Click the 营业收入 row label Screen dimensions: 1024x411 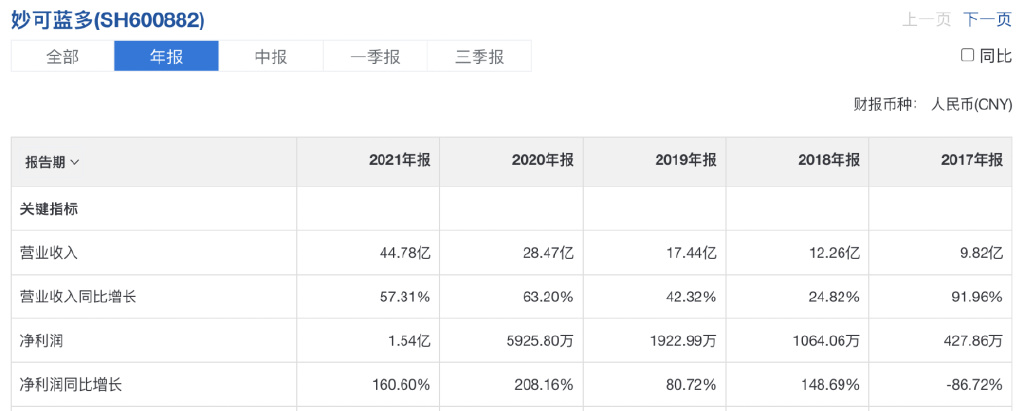tap(49, 253)
